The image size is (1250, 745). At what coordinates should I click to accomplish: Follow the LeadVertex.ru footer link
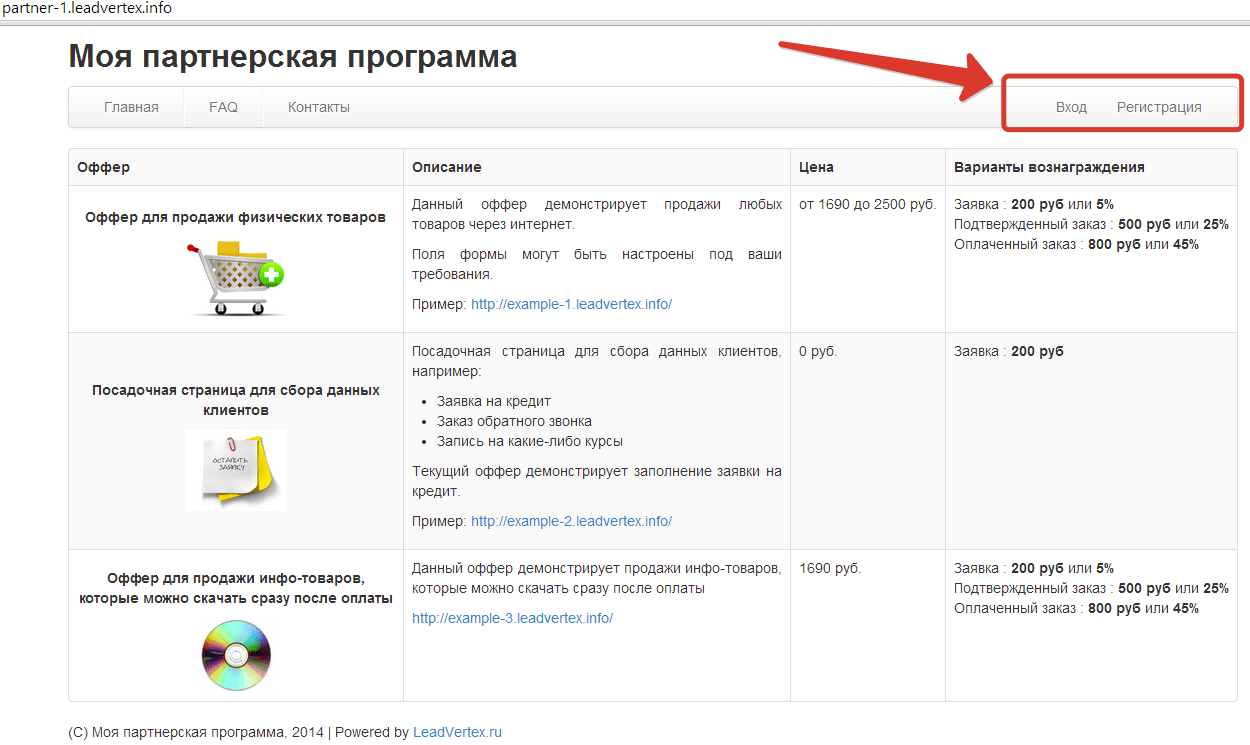tap(457, 732)
